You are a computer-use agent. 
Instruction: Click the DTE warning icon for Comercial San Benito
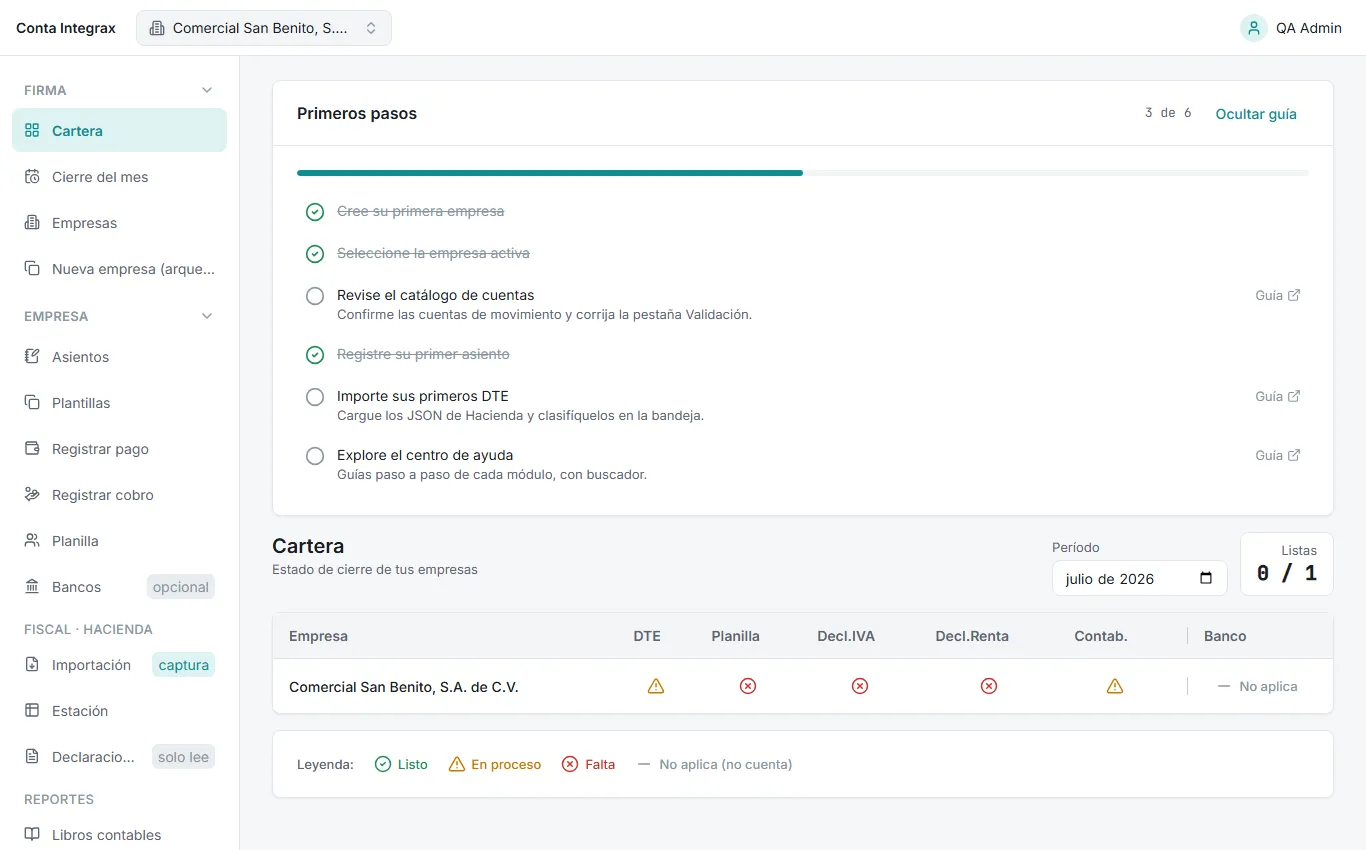[656, 686]
